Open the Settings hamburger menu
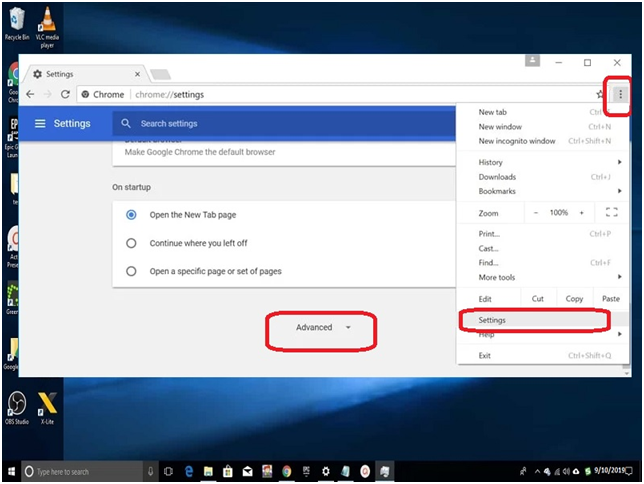 40,124
